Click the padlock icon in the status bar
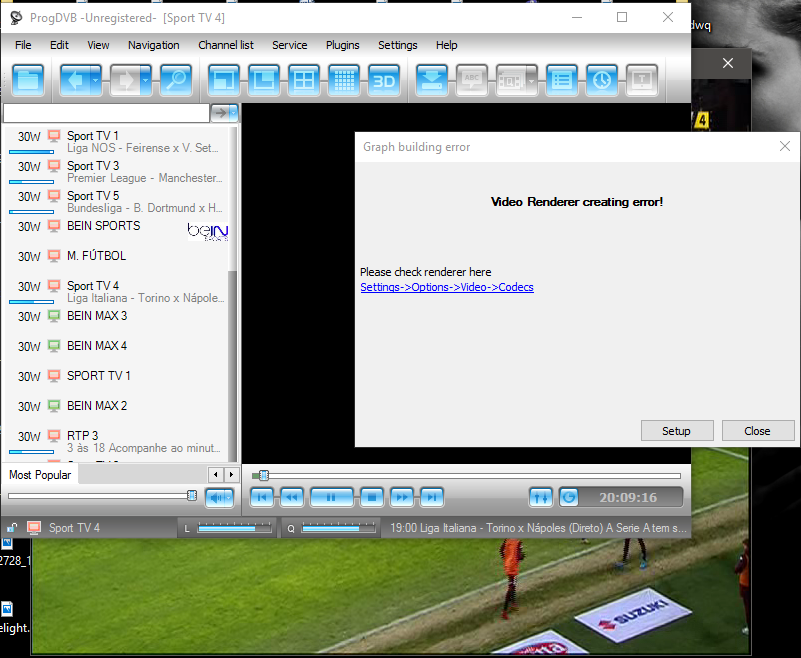 point(12,528)
